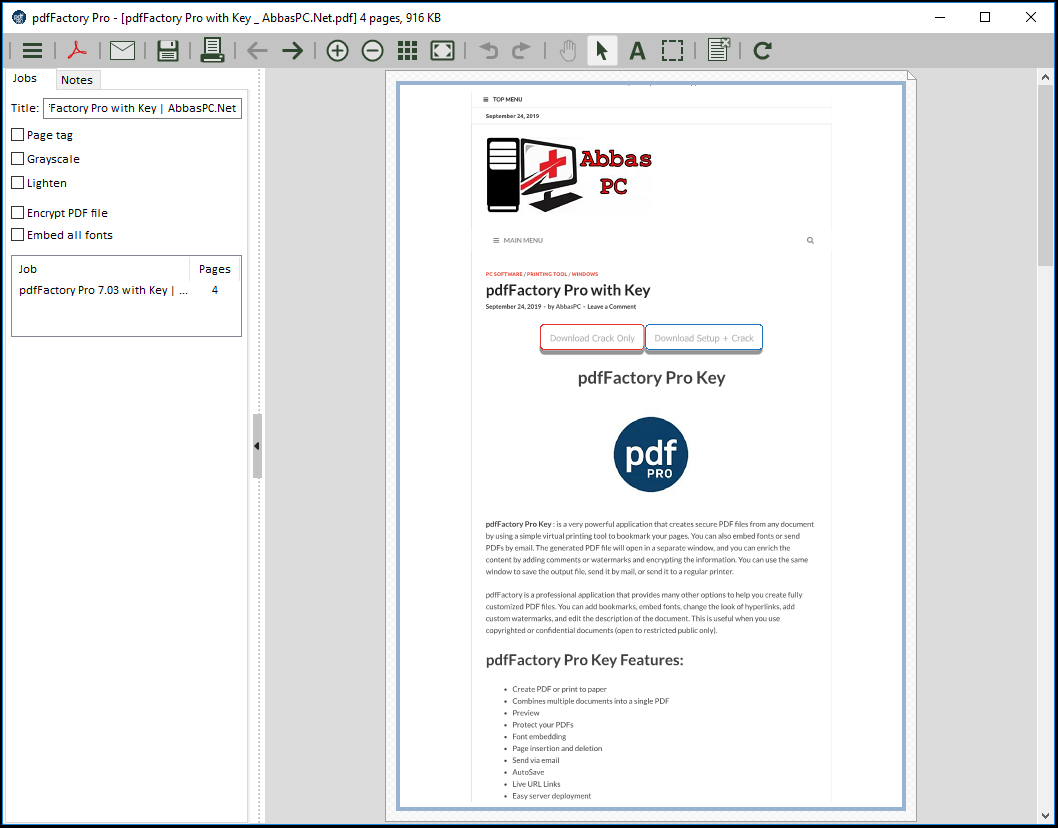Select the hand pan tool

(568, 51)
